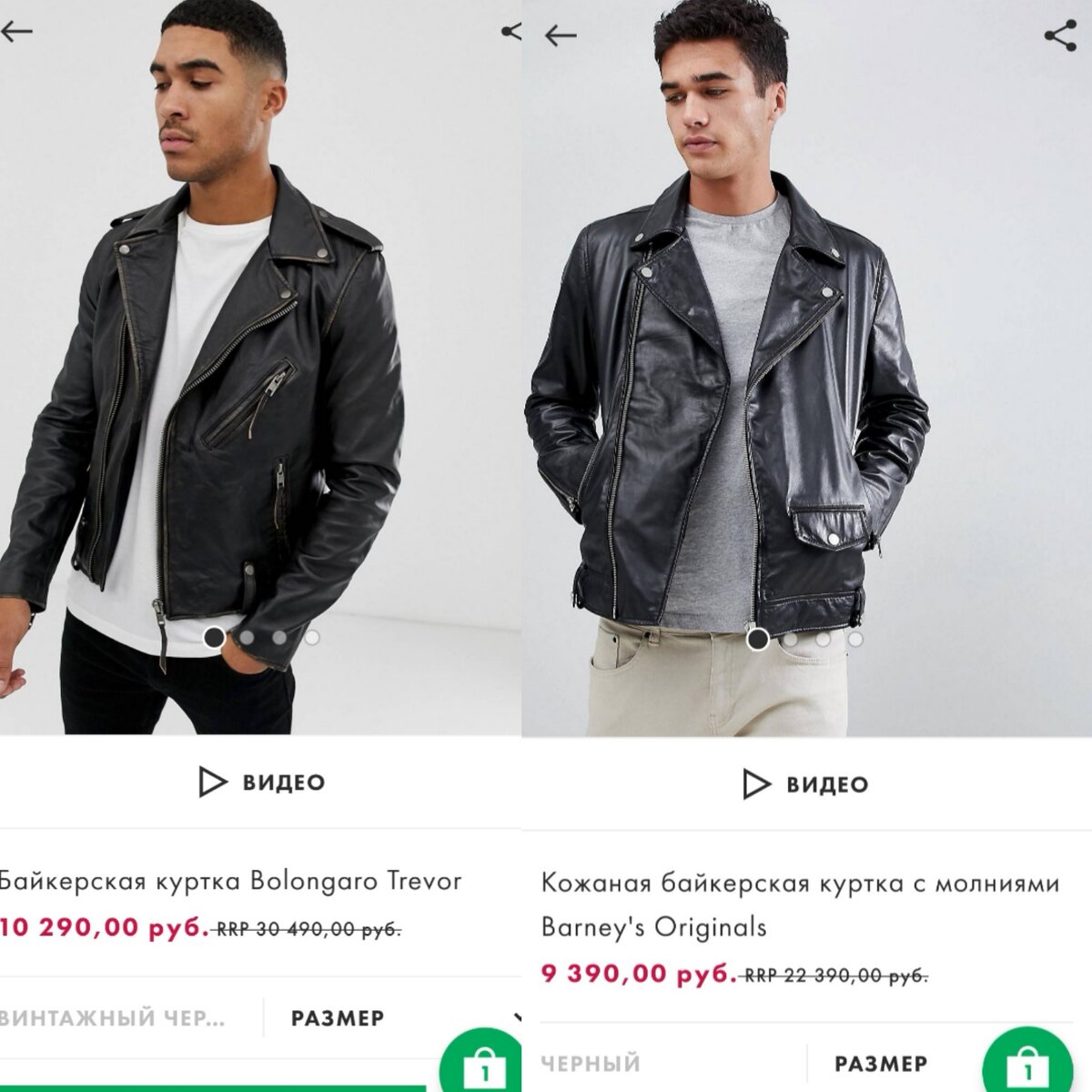Open Bolongaro Trevor biker jacket title
Viewport: 1092px width, 1092px height.
pyautogui.click(x=230, y=881)
